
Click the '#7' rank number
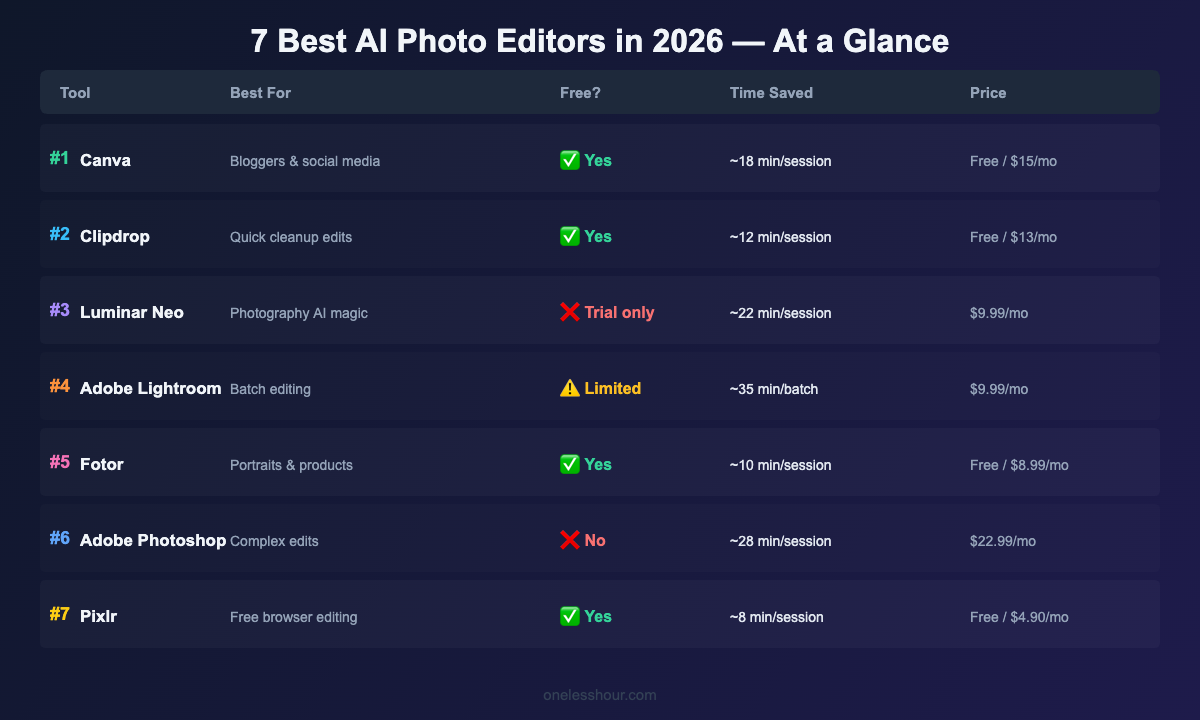(x=60, y=614)
